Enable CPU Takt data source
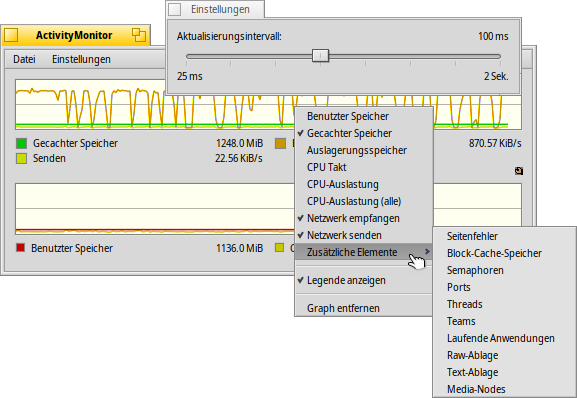 (364, 167)
